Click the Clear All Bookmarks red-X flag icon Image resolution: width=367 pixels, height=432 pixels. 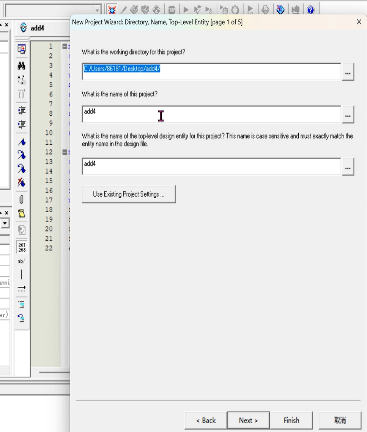click(22, 182)
